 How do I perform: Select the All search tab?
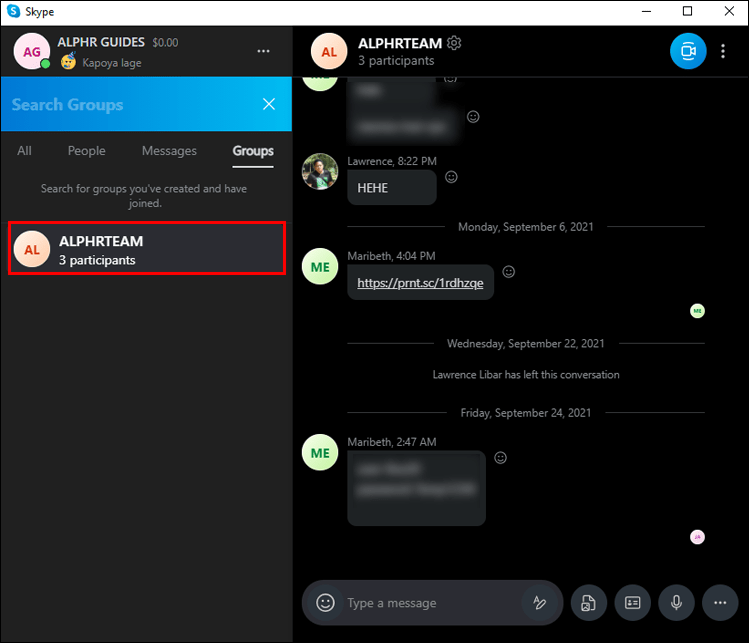click(x=24, y=151)
